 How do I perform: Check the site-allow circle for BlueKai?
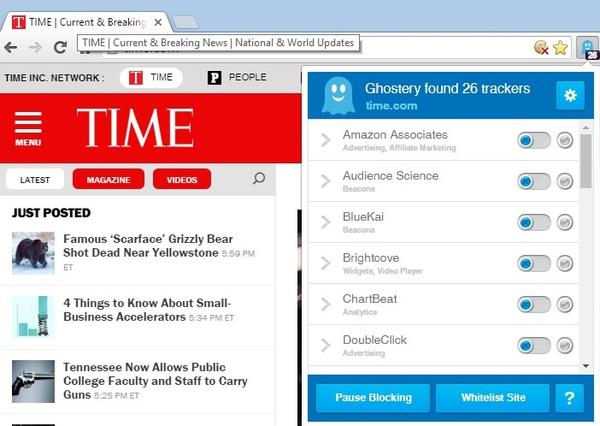[x=565, y=222]
